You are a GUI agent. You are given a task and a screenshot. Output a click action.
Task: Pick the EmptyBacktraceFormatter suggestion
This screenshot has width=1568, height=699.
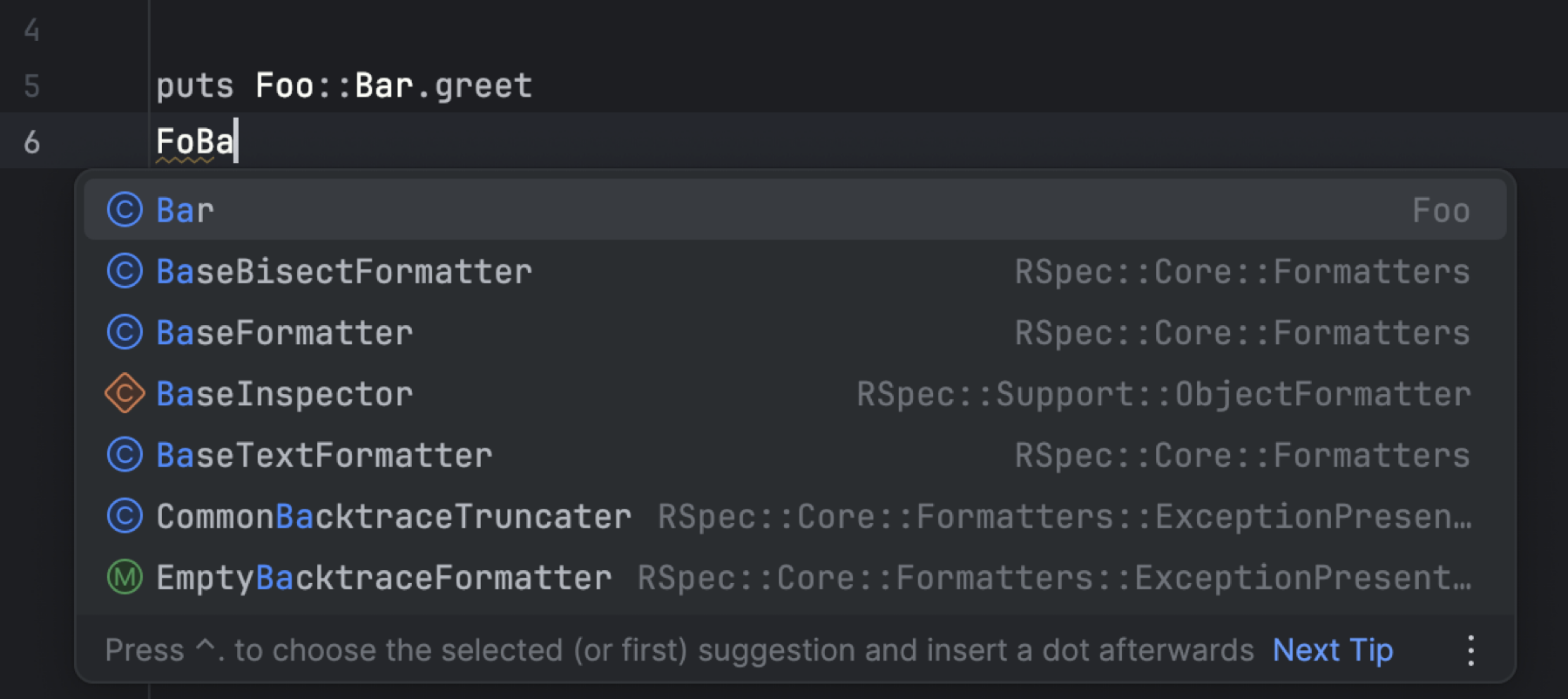point(383,578)
